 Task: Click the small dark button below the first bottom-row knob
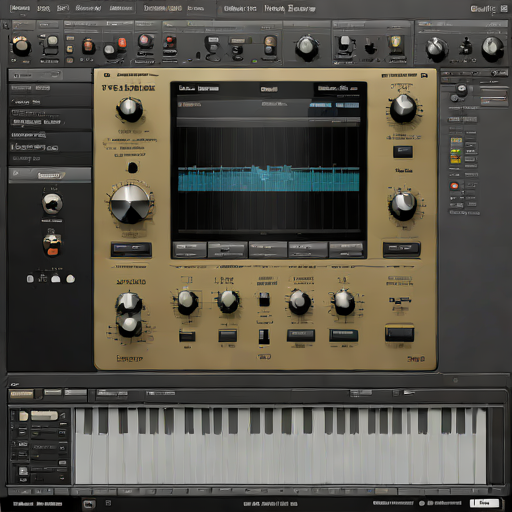coord(187,336)
